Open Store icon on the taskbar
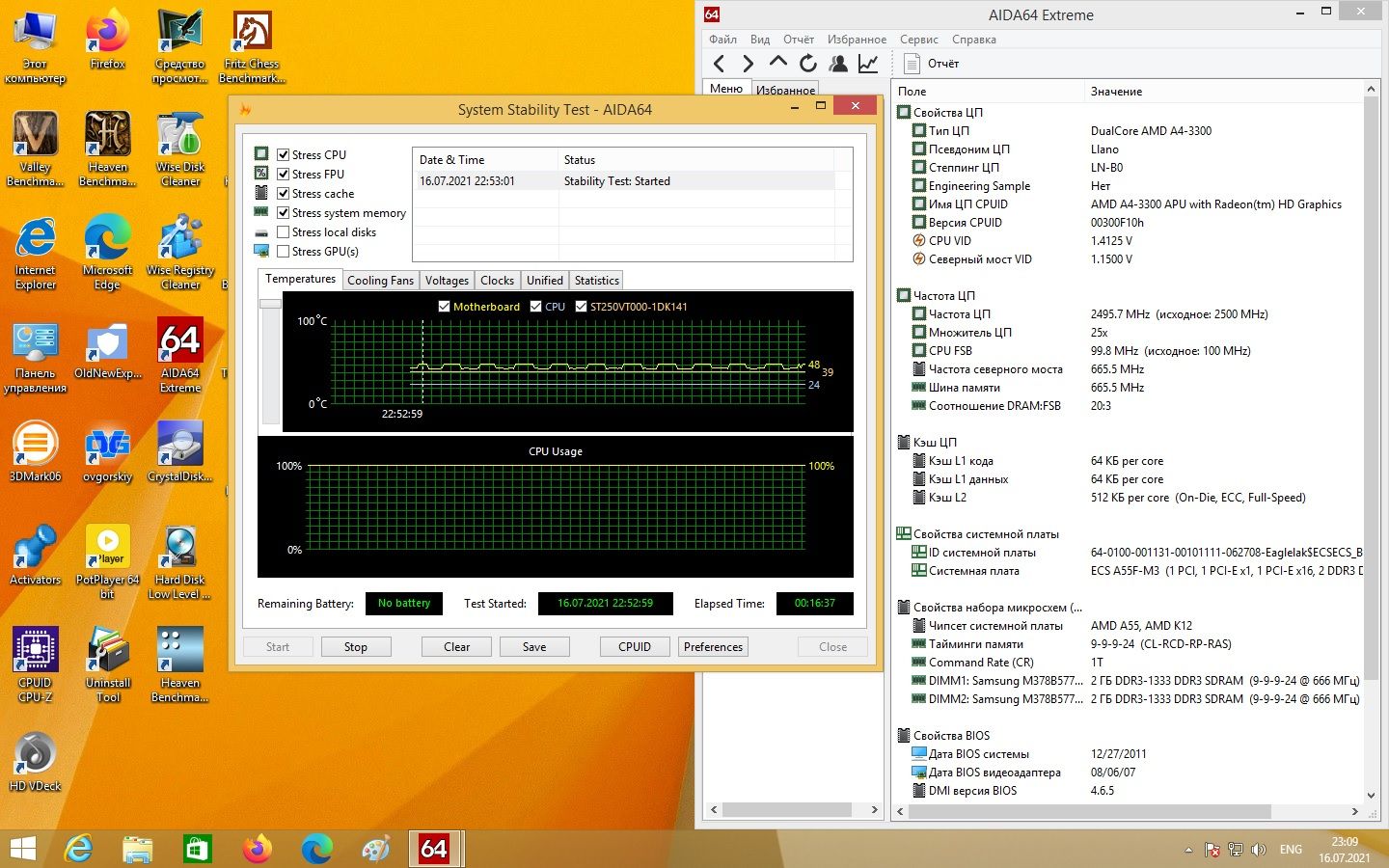1389x868 pixels. (x=197, y=849)
